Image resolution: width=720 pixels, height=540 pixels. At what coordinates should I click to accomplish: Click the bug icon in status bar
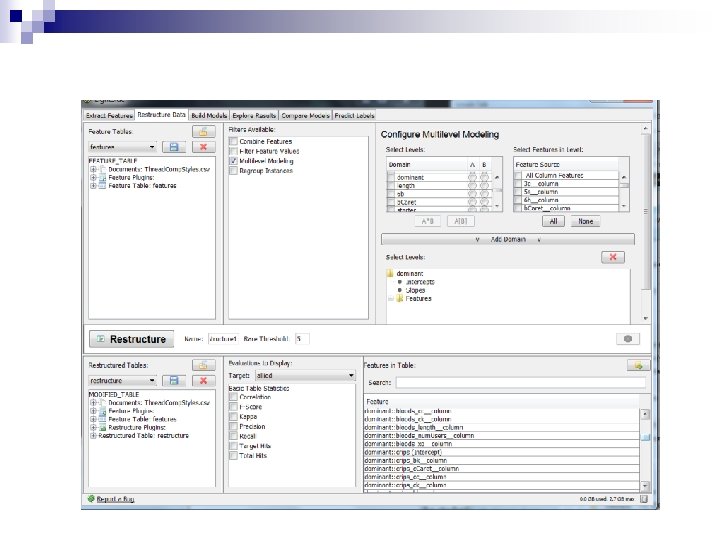click(x=91, y=499)
